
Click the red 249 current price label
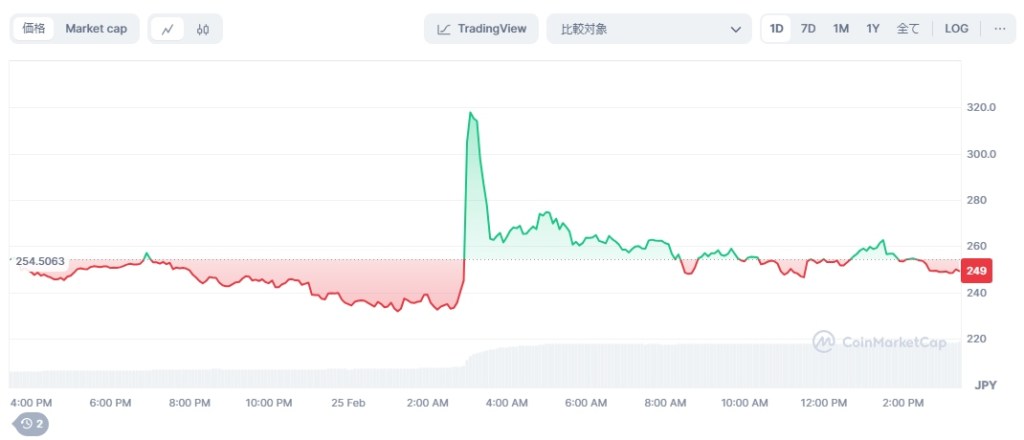(x=977, y=270)
